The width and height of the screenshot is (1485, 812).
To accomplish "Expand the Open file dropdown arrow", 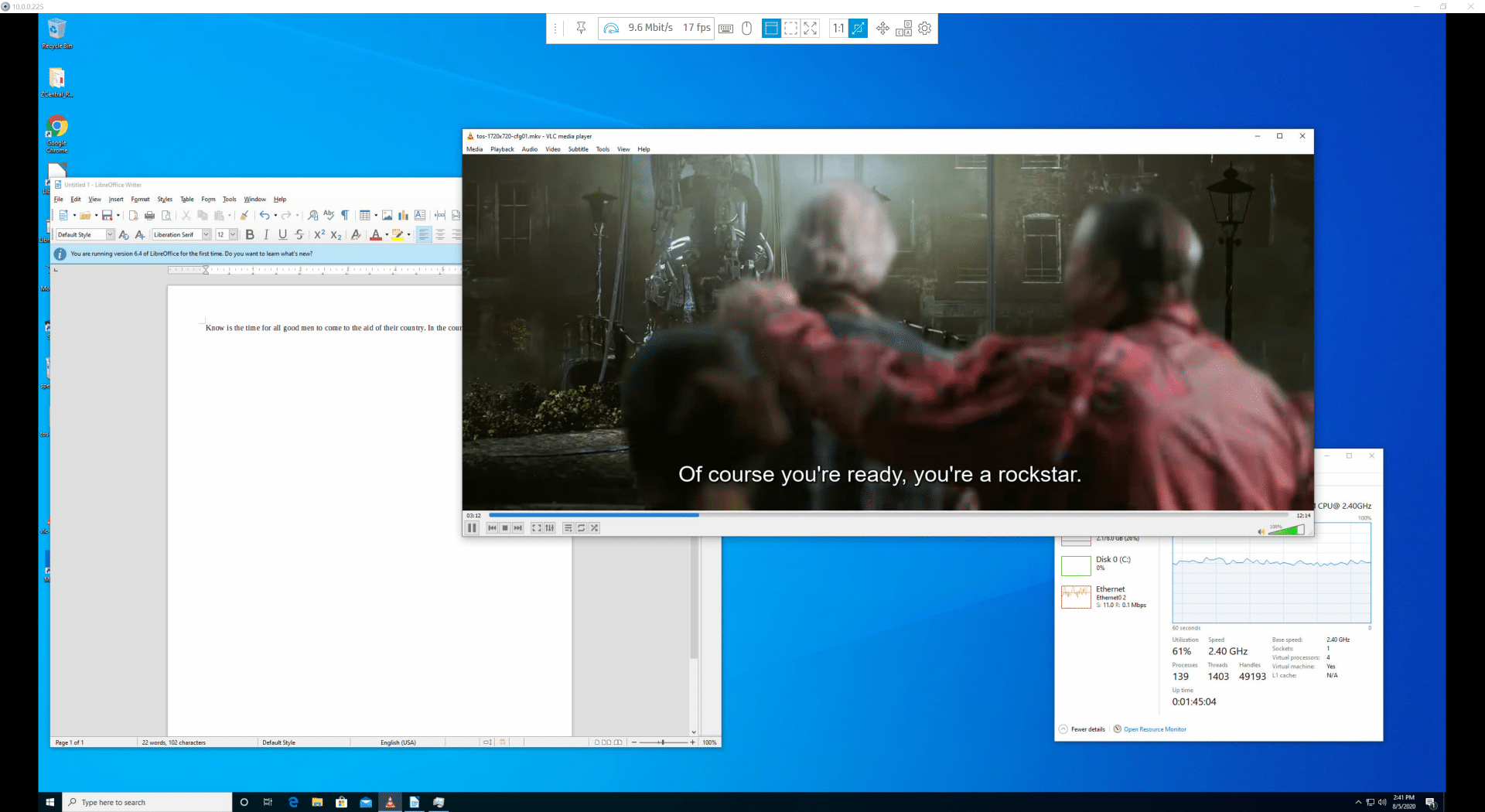I will (96, 216).
